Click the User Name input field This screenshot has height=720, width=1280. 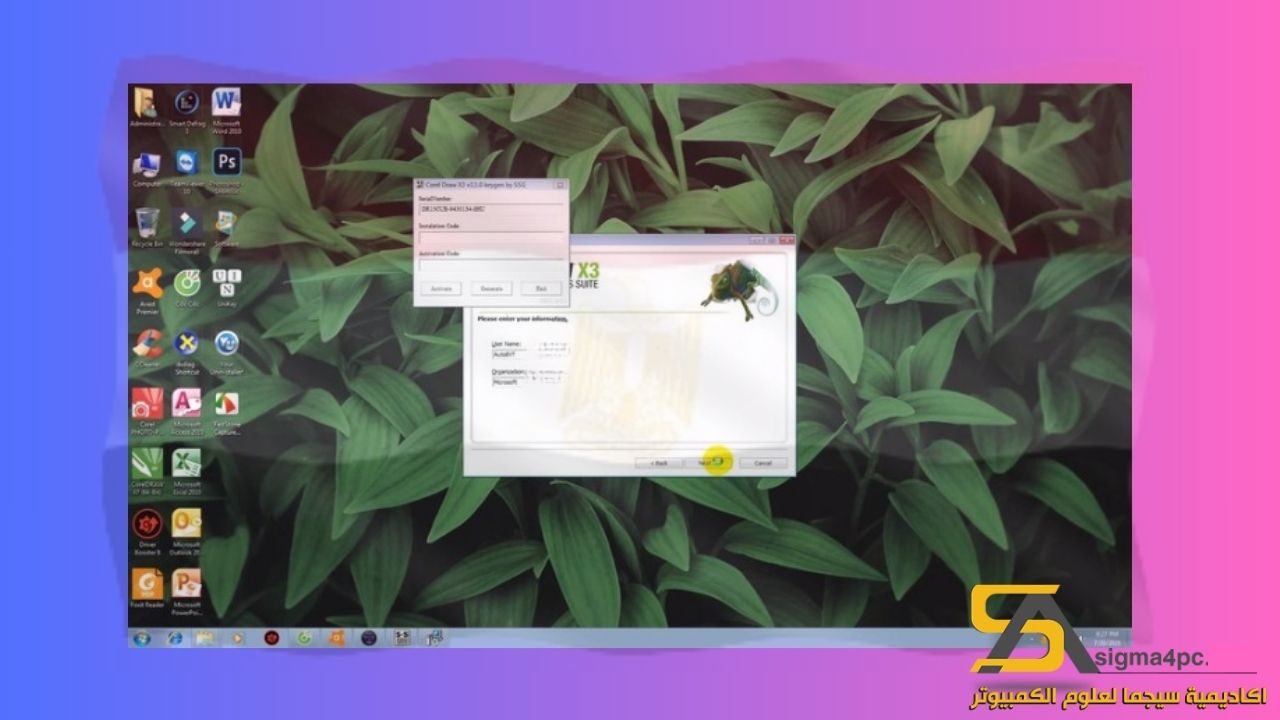coord(529,354)
